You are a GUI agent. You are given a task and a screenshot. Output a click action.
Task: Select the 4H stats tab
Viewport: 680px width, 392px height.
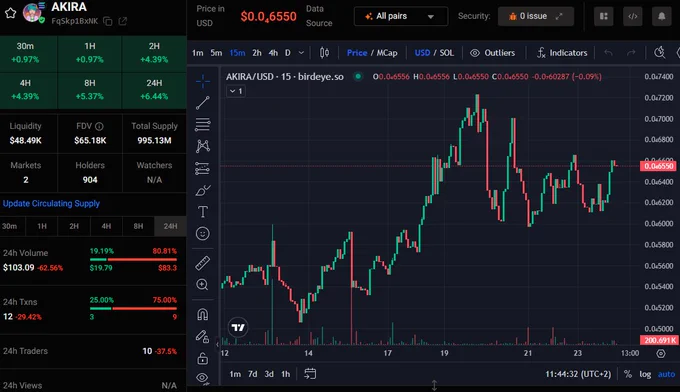[x=106, y=226]
